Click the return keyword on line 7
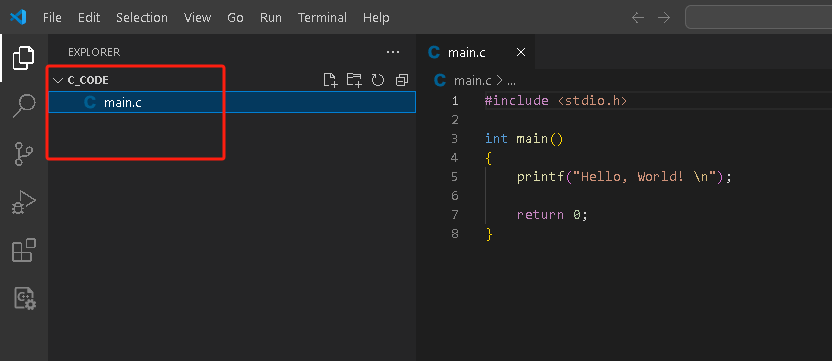 pos(540,215)
